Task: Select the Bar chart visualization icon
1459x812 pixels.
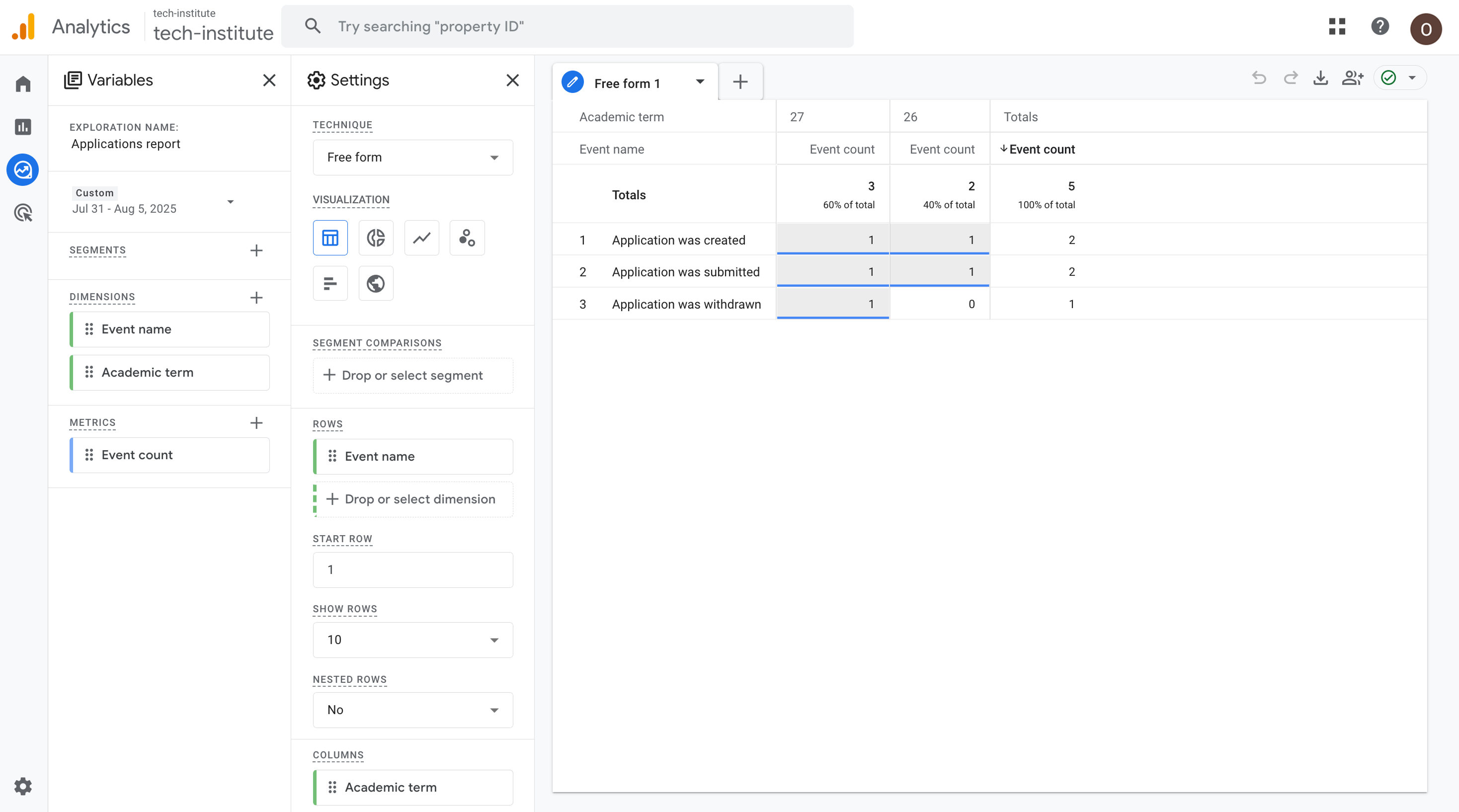Action: (x=330, y=283)
